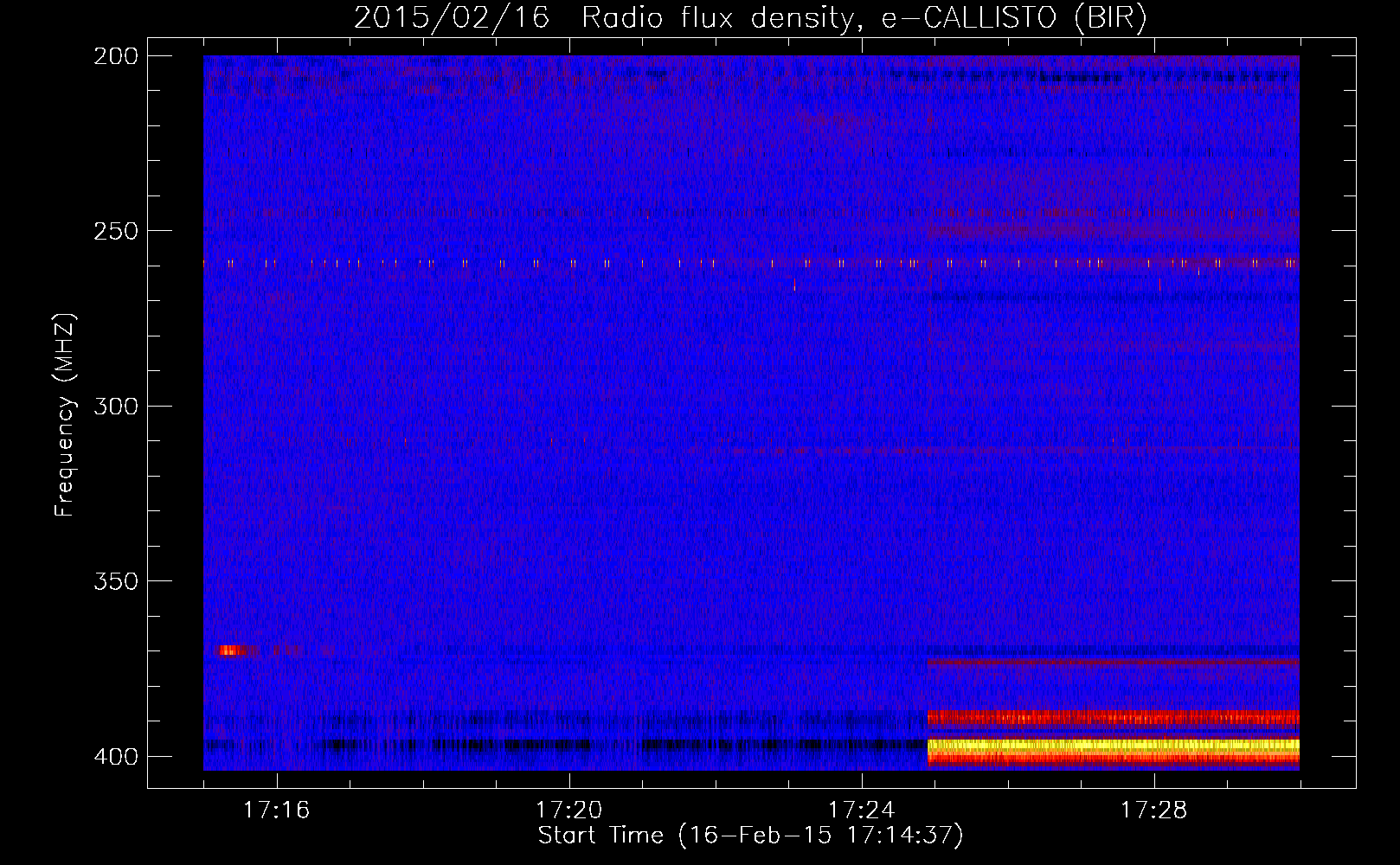Screen dimensions: 1400x865
Task: Click the "Frequency (MHZ)" axis label
Action: coord(65,415)
